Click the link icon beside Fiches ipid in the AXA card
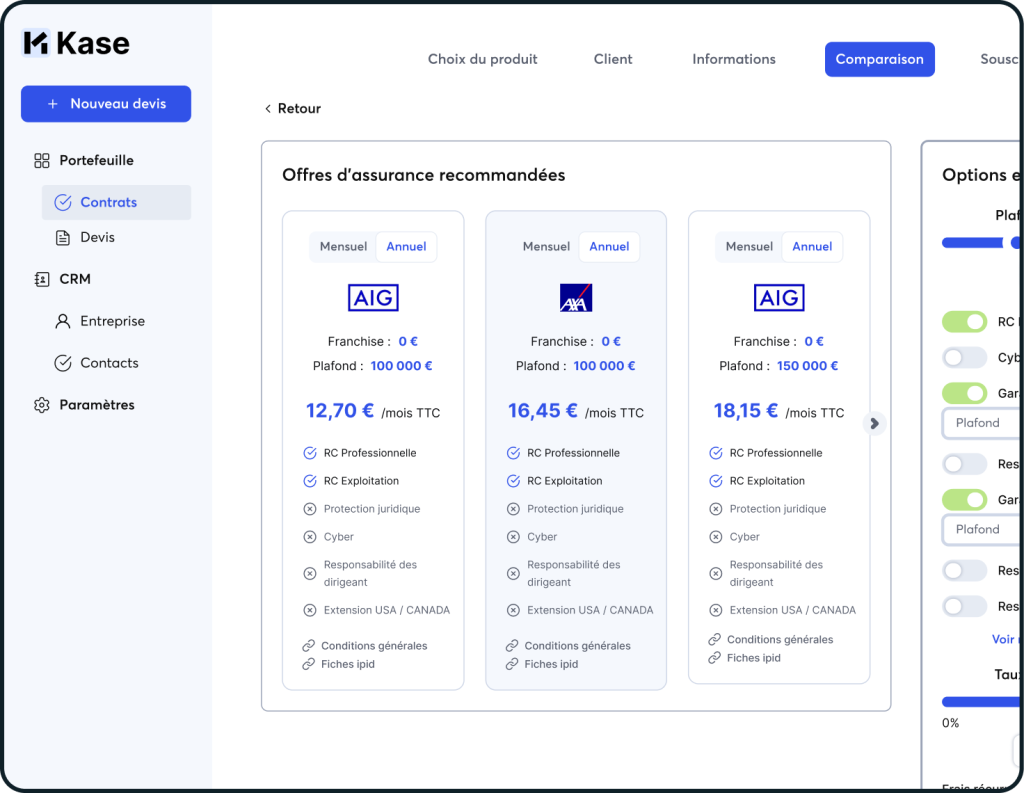This screenshot has height=793, width=1024. pyautogui.click(x=512, y=664)
